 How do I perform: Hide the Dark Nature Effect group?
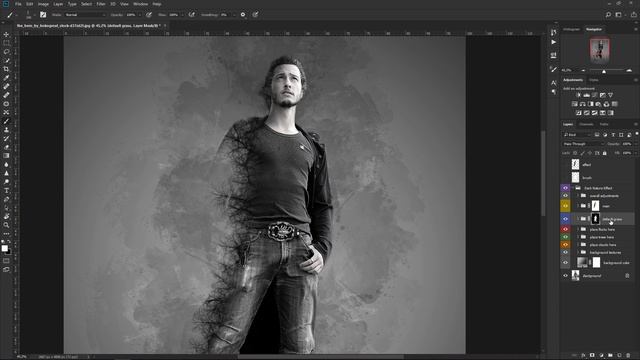point(565,188)
